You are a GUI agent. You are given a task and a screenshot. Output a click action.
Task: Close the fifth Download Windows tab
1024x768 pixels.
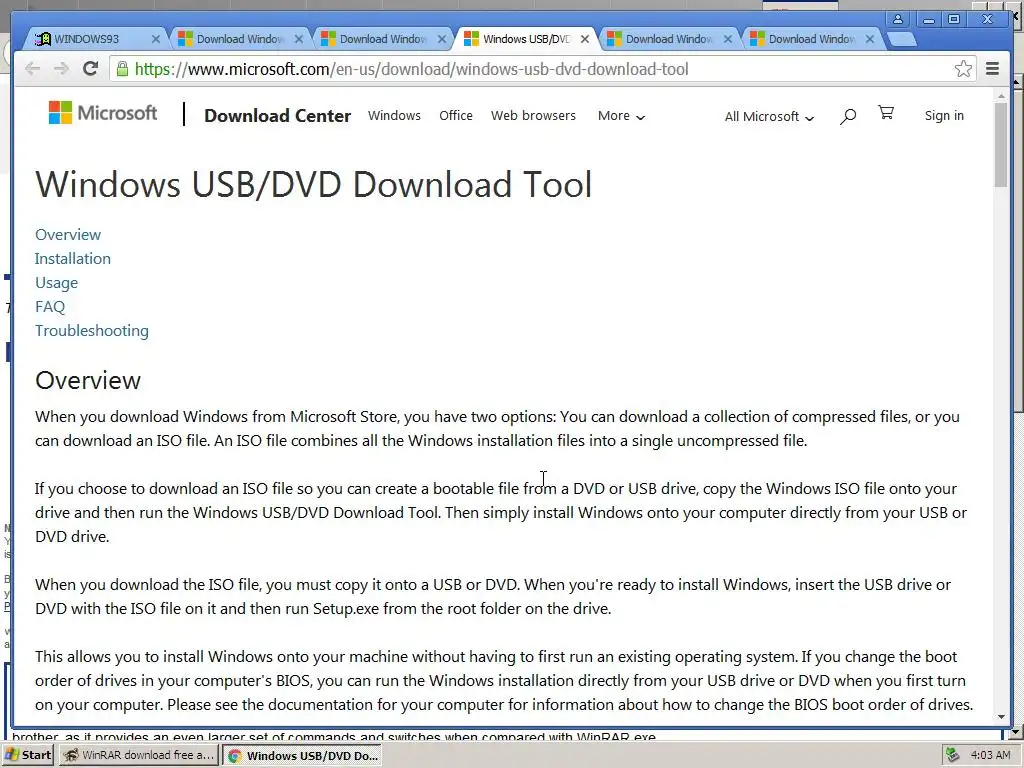728,39
